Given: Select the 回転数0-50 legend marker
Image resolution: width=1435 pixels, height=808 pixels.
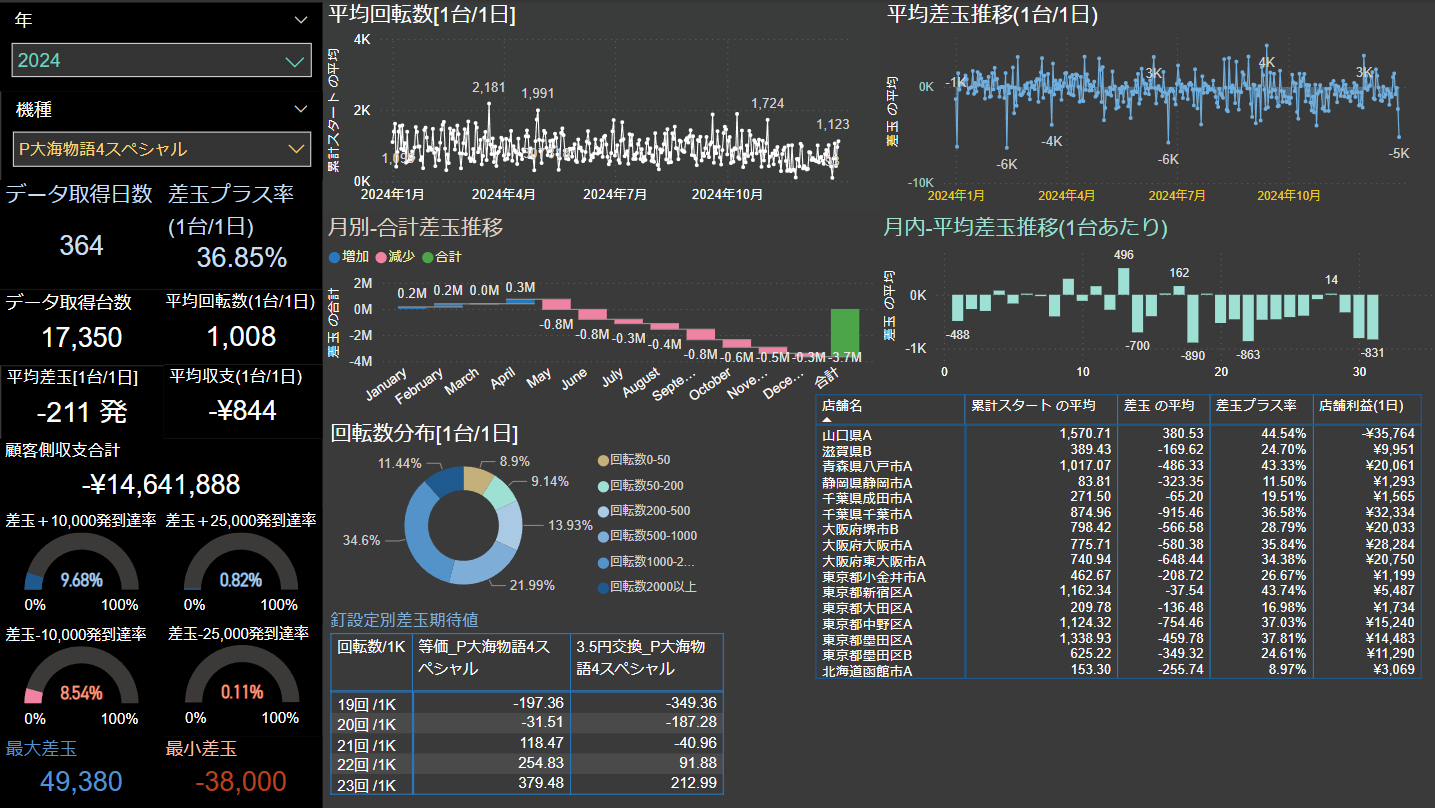Looking at the screenshot, I should click(603, 460).
